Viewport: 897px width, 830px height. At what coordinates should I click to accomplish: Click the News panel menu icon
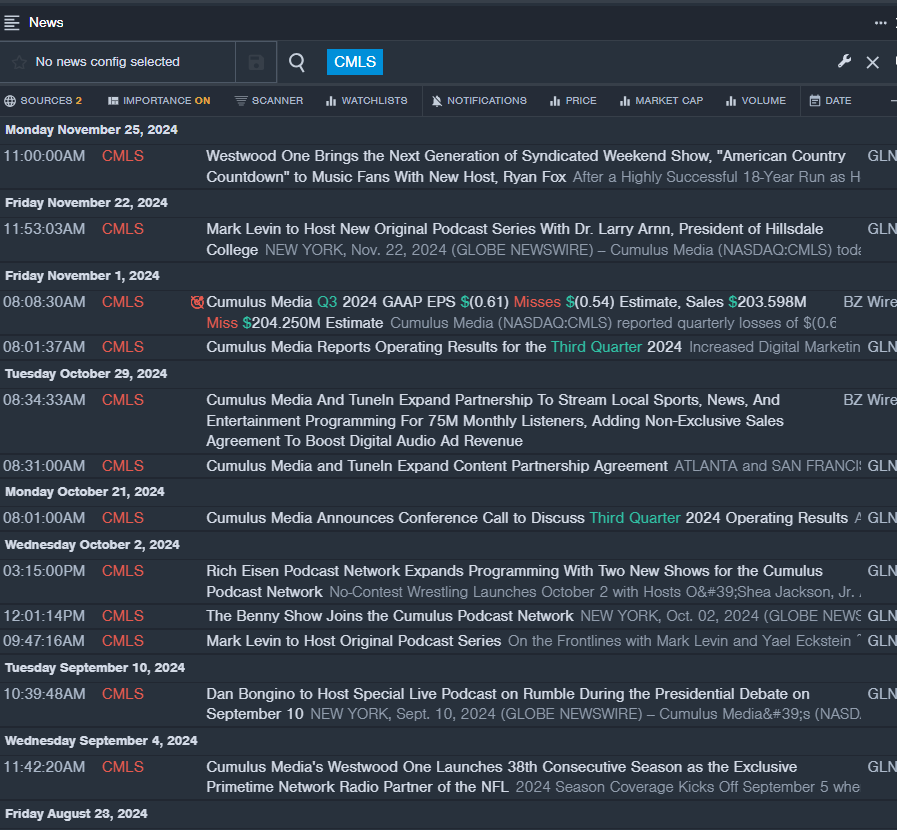pos(12,22)
